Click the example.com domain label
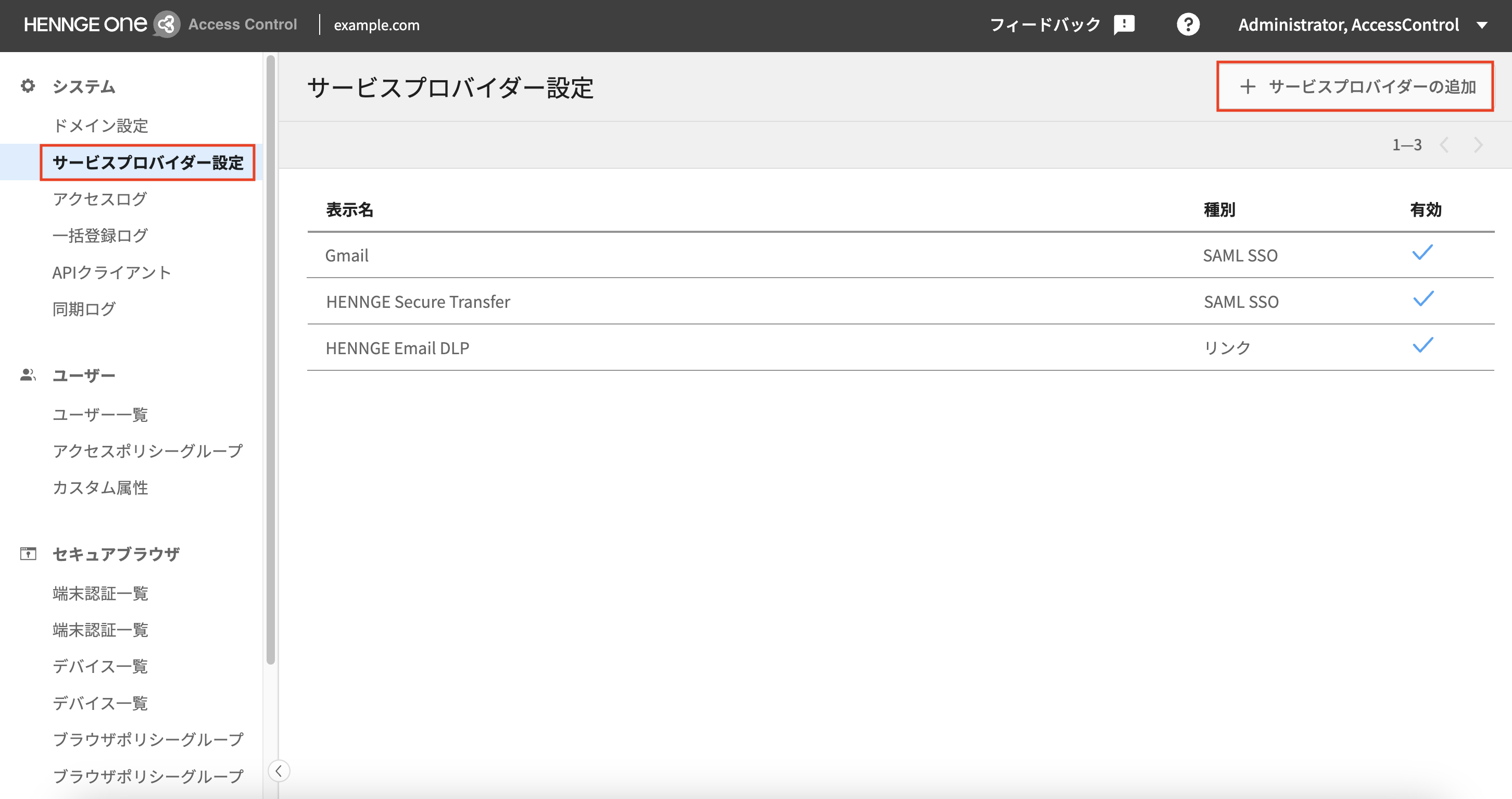This screenshot has height=799, width=1512. point(377,25)
